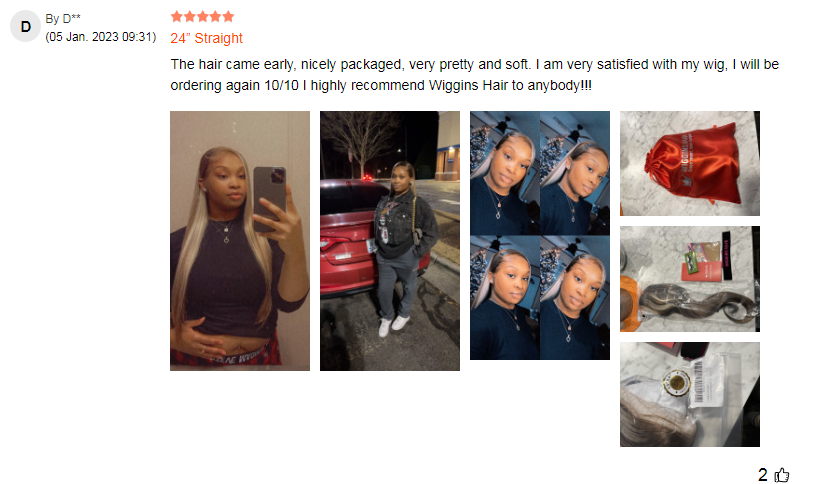This screenshot has height=484, width=828.
Task: Open the packaged wig with accessories photo
Action: (690, 279)
